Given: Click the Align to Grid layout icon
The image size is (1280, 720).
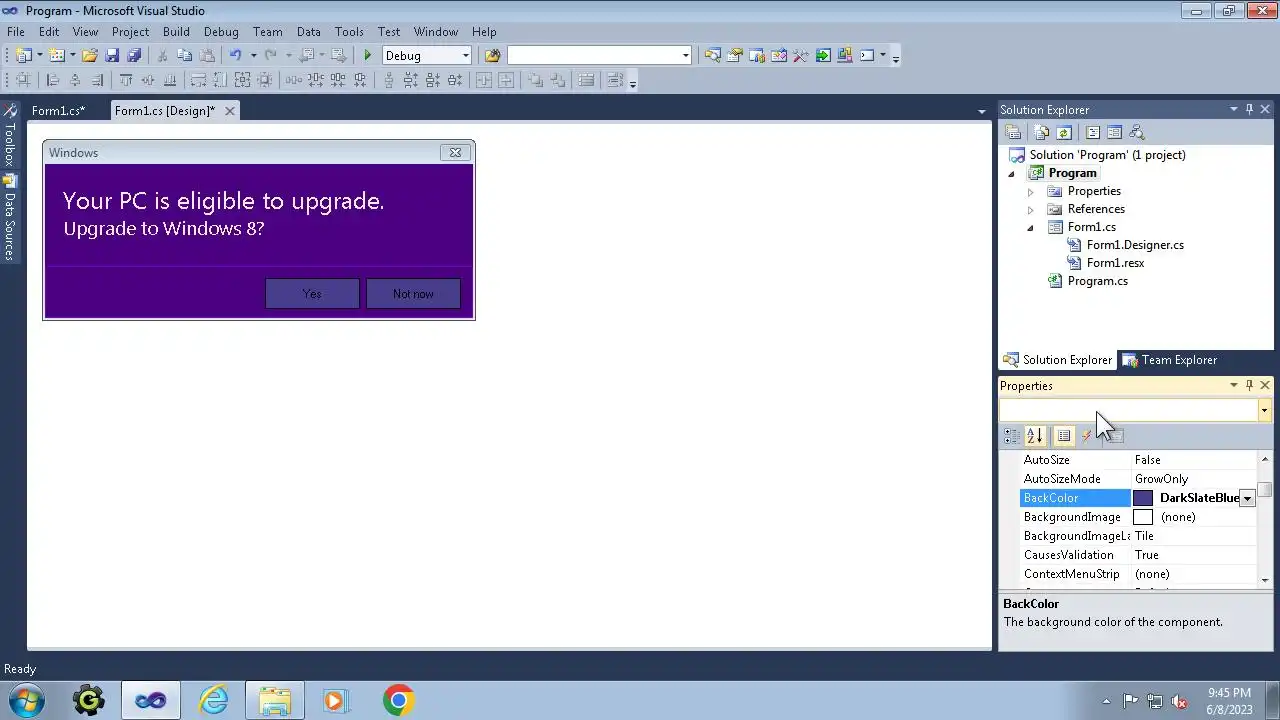Looking at the screenshot, I should point(22,80).
